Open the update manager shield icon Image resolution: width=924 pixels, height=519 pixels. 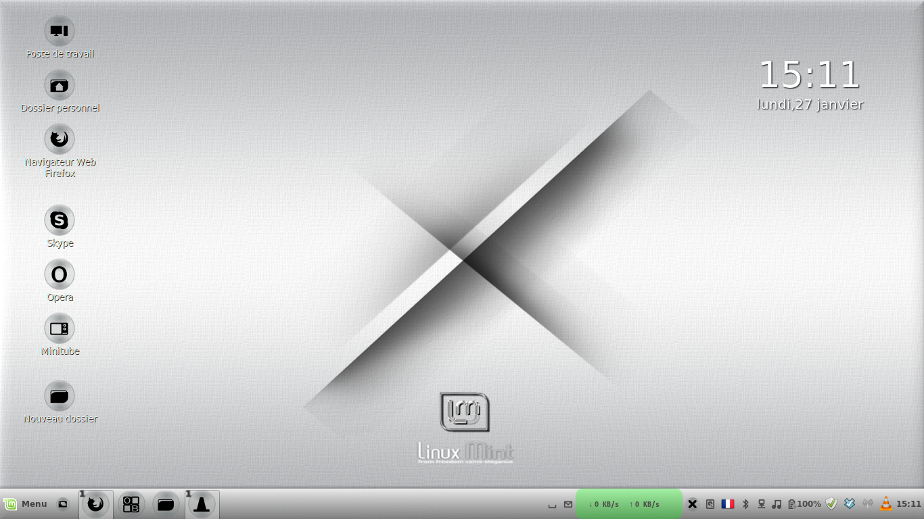(x=831, y=504)
